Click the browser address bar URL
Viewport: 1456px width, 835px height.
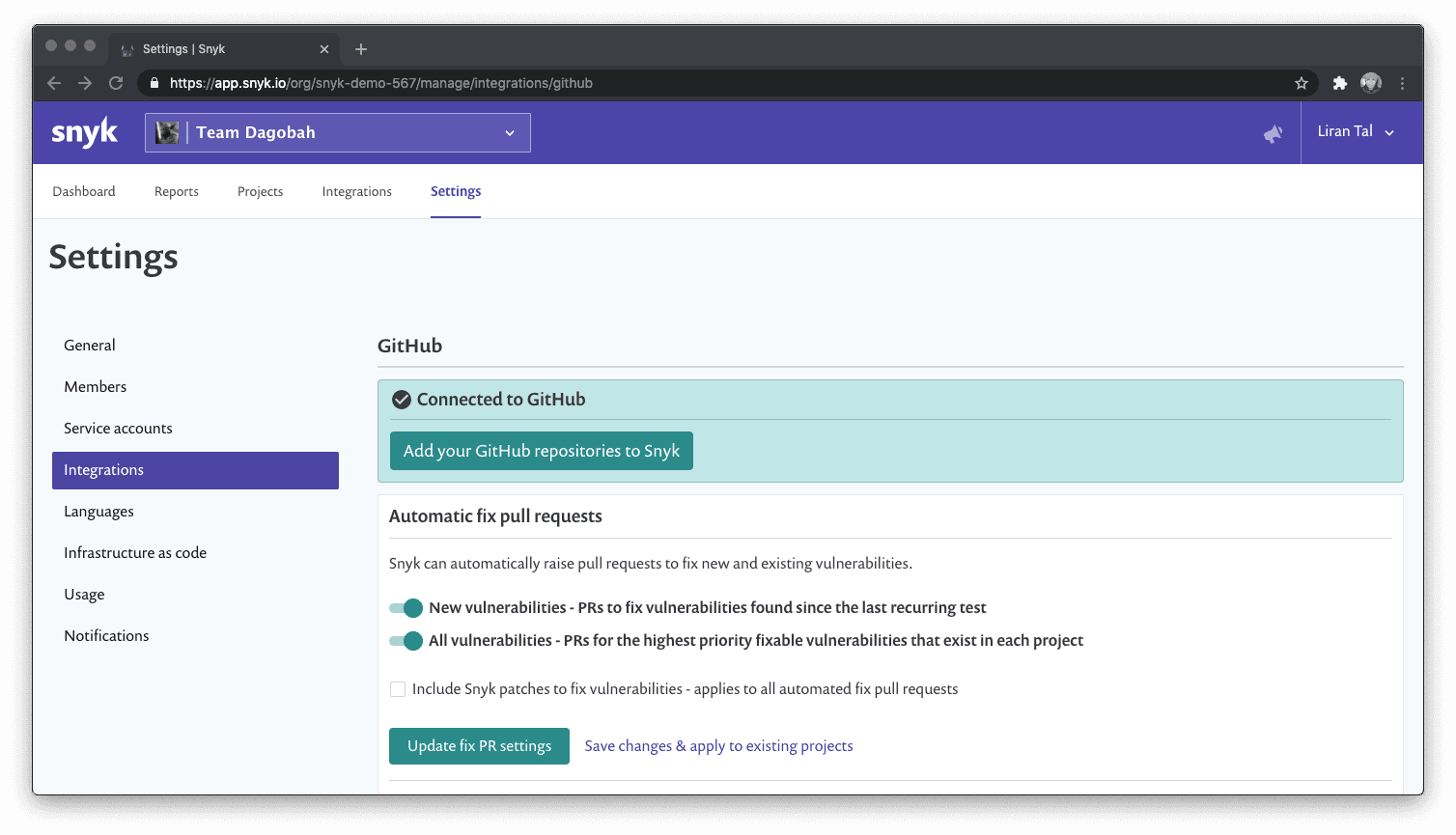coord(381,83)
